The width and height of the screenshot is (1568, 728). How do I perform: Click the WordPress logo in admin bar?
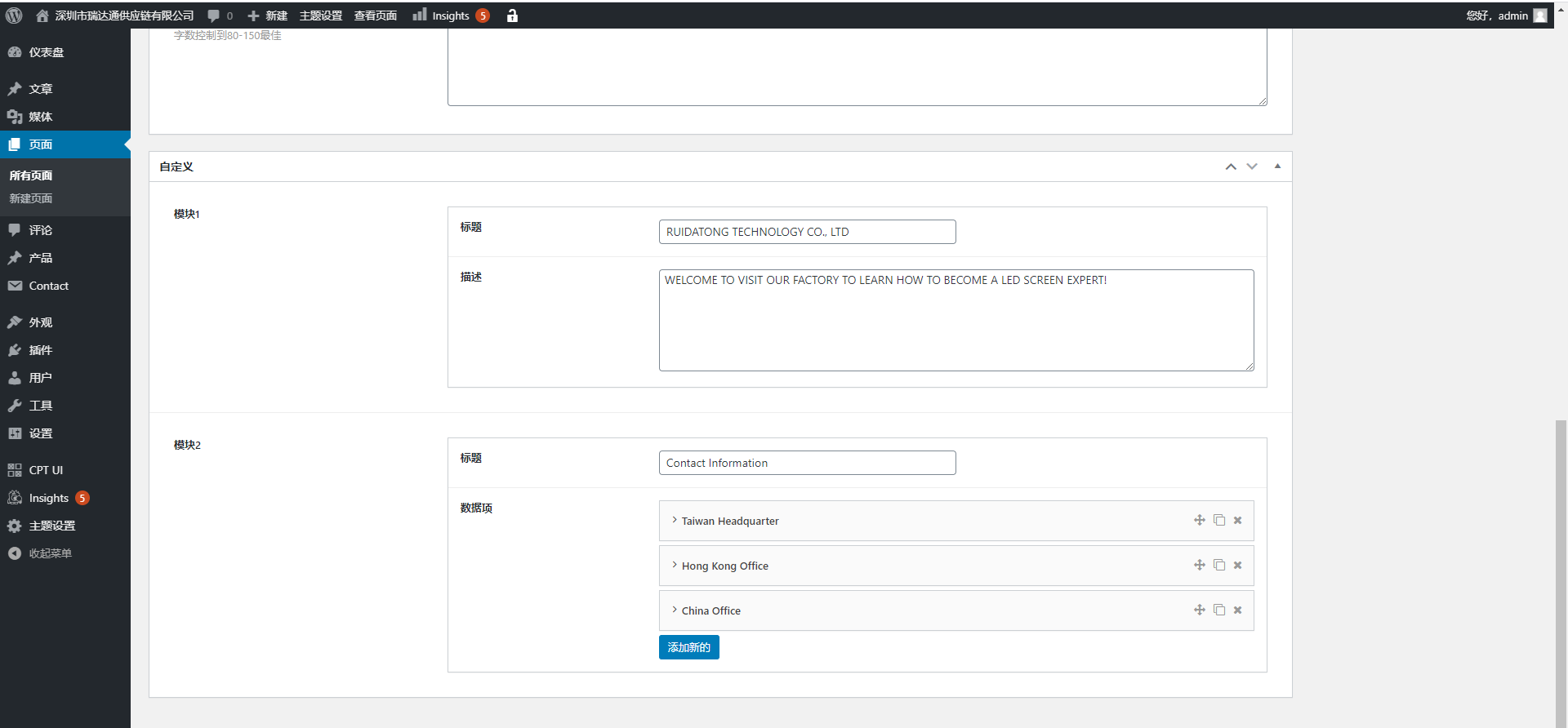tap(14, 16)
